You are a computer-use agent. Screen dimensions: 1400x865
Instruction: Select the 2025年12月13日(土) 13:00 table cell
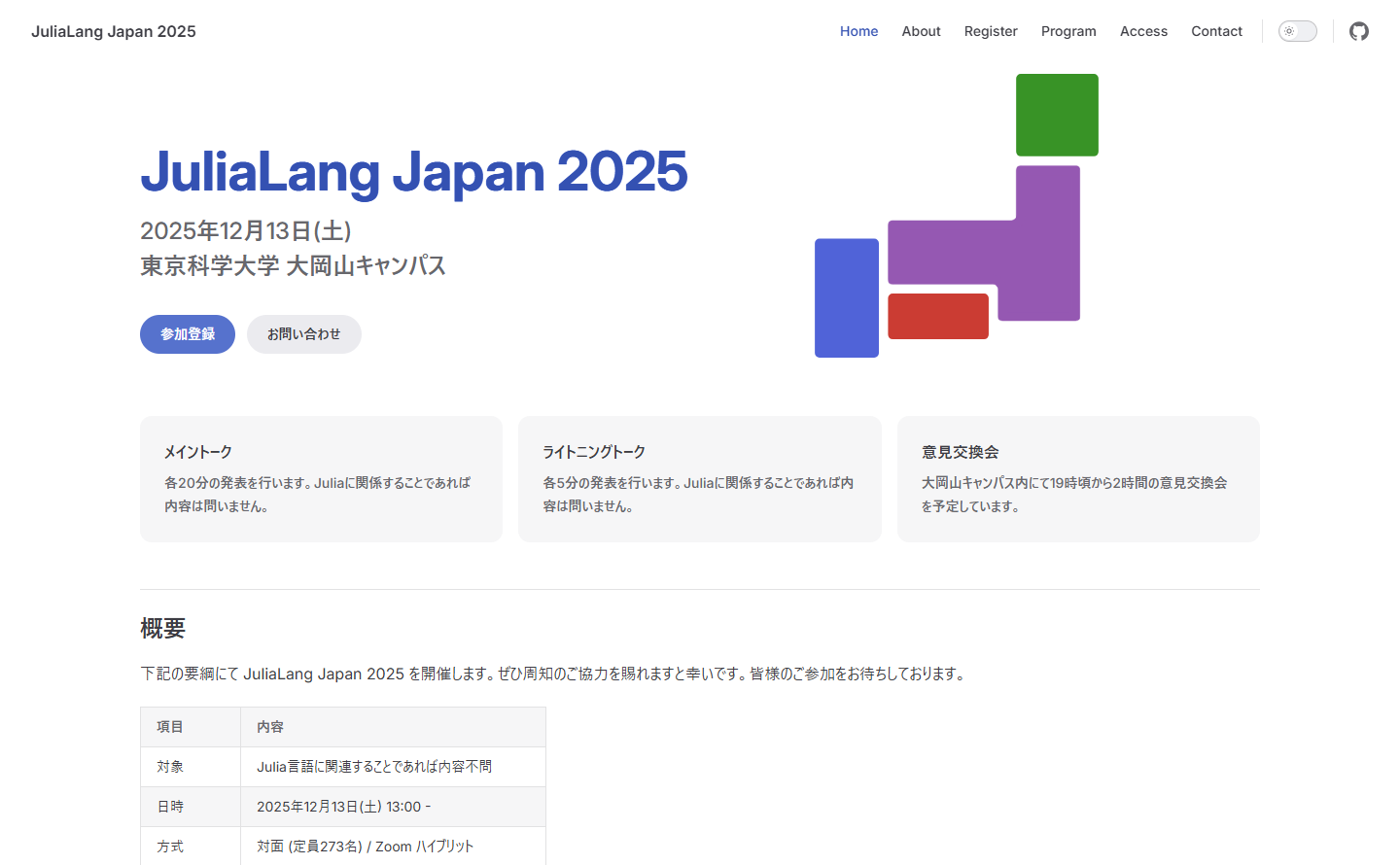pos(393,807)
